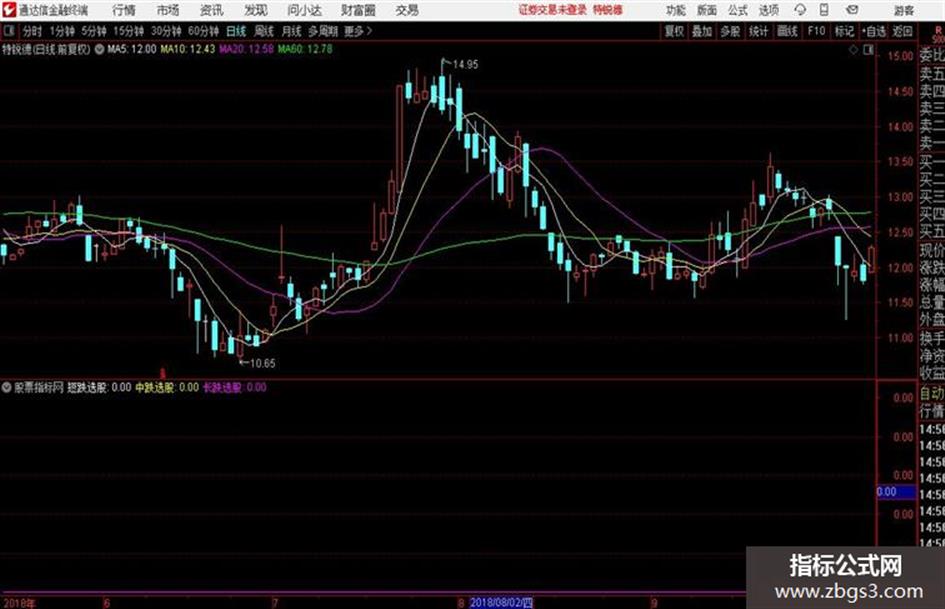Click 证券交易未登录 login link

553,10
